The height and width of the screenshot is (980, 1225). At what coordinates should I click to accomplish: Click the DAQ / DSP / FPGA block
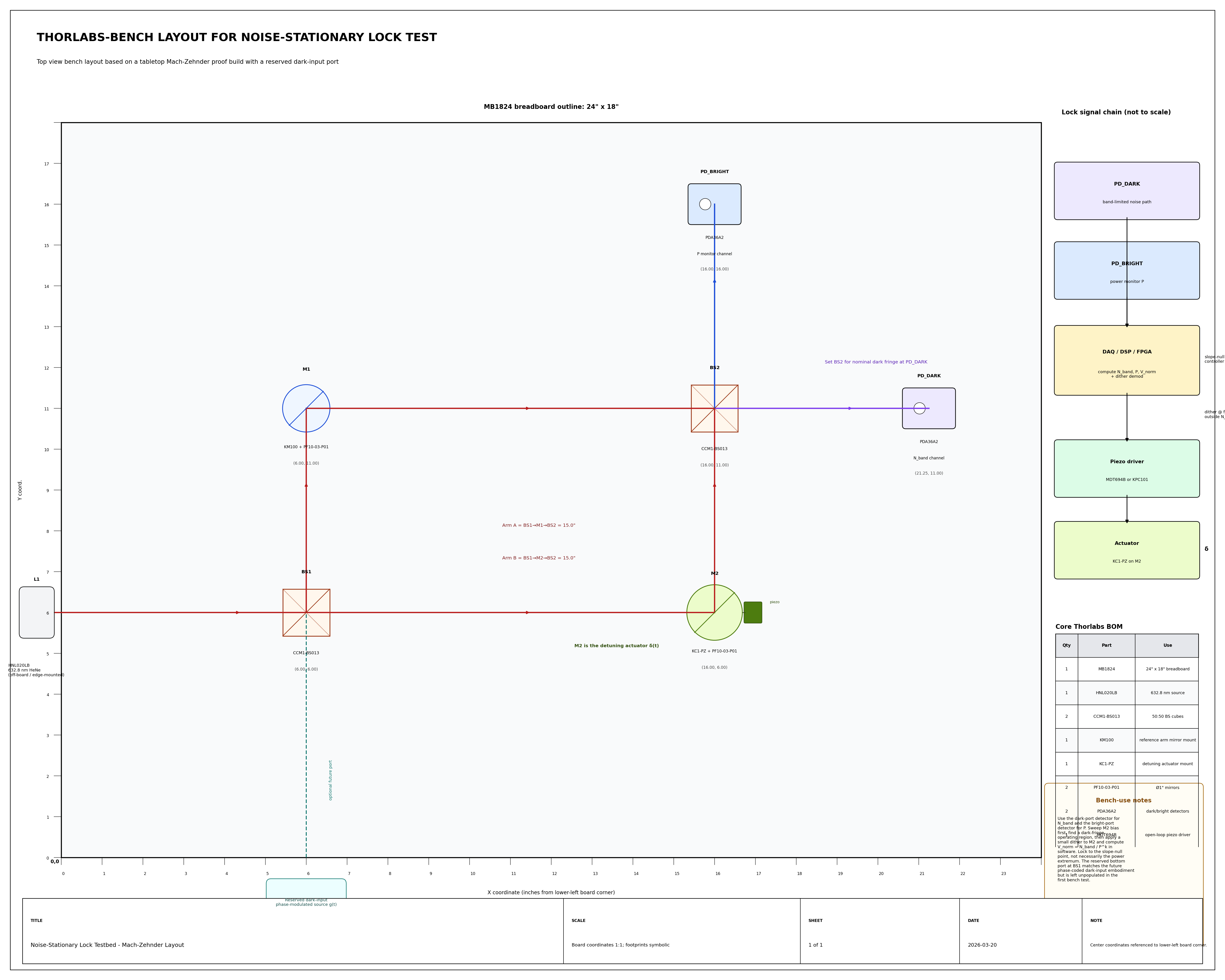(1127, 360)
